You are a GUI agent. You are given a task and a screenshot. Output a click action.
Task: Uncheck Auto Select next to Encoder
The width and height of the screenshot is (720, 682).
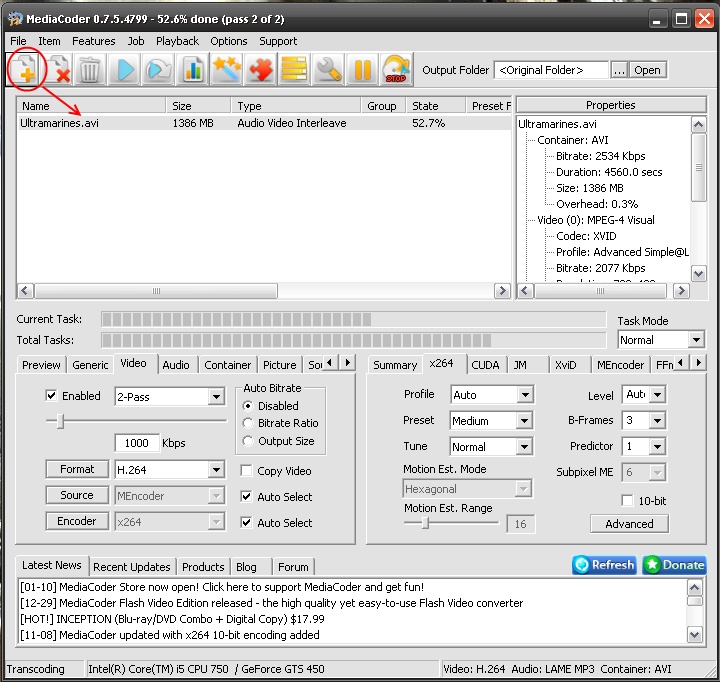click(247, 523)
